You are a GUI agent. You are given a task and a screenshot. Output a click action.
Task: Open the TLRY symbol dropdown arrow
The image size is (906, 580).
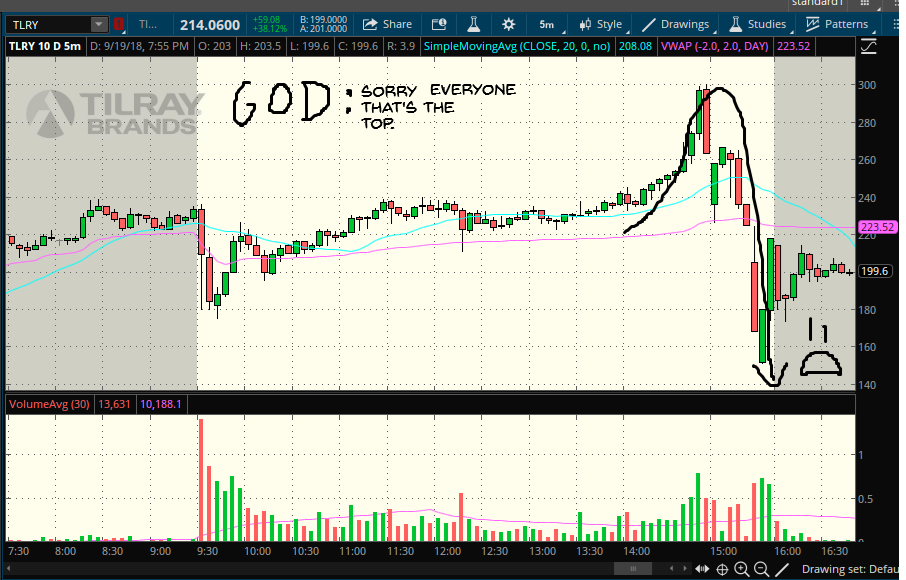coord(99,24)
